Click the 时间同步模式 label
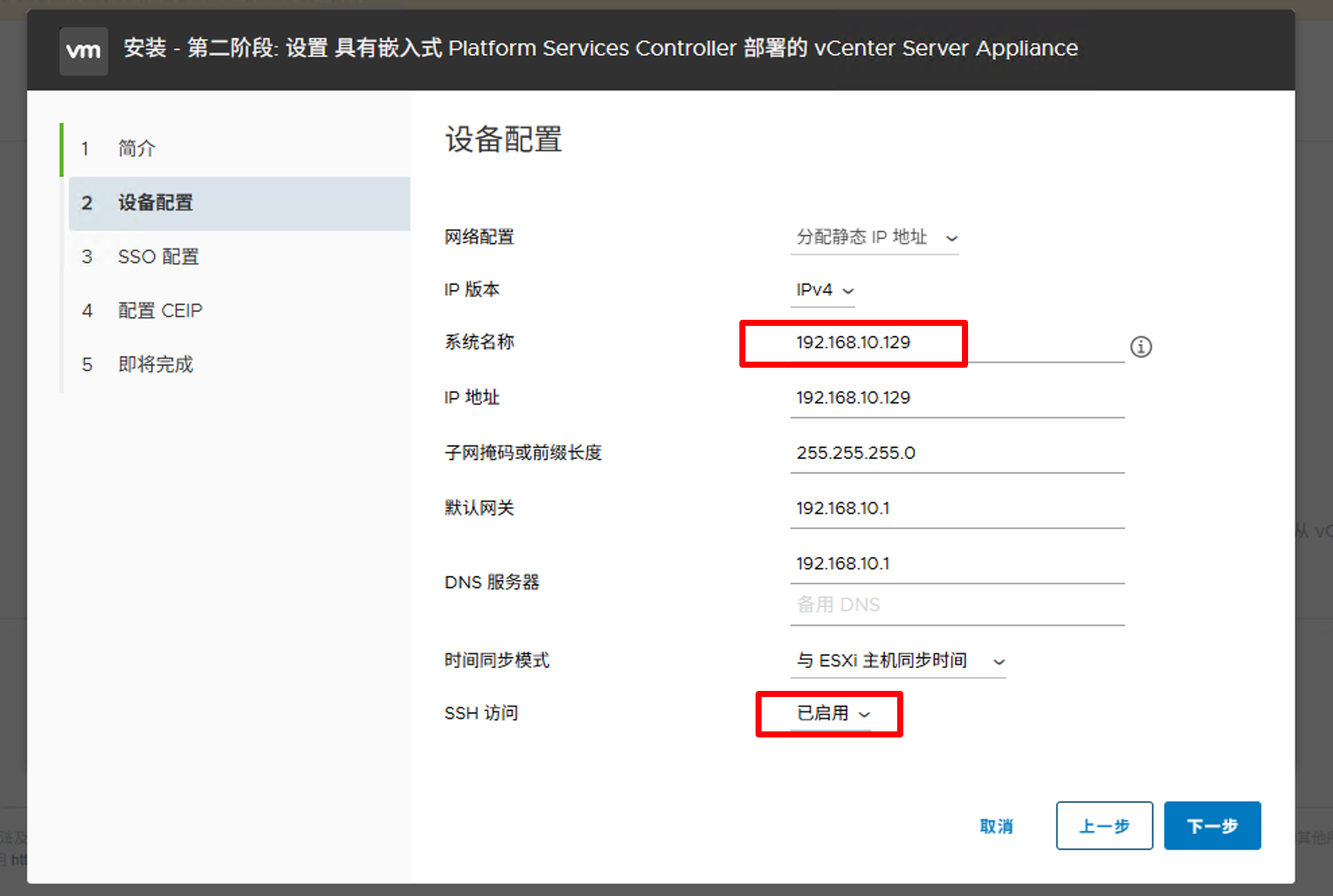The height and width of the screenshot is (896, 1333). coord(497,661)
